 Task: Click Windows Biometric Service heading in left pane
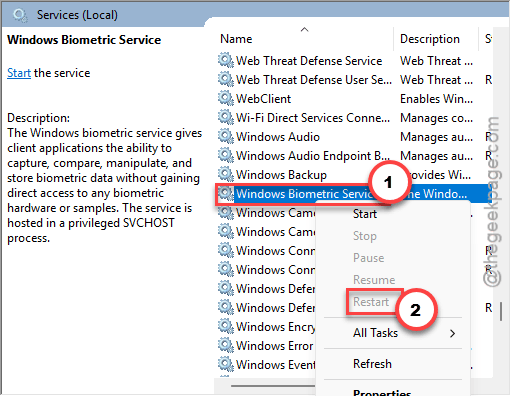pos(84,40)
